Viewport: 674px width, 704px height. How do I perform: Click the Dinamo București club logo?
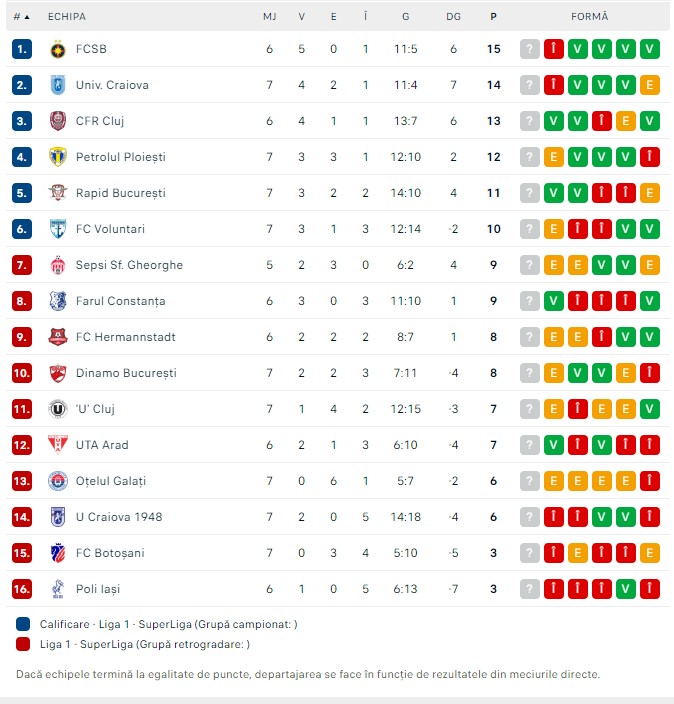57,373
